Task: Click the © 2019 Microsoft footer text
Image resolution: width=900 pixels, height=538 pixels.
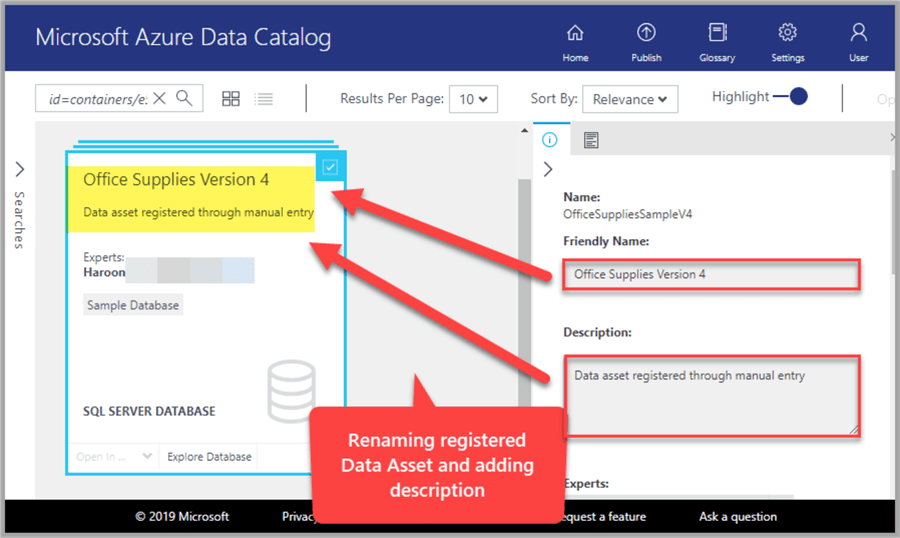Action: (182, 516)
